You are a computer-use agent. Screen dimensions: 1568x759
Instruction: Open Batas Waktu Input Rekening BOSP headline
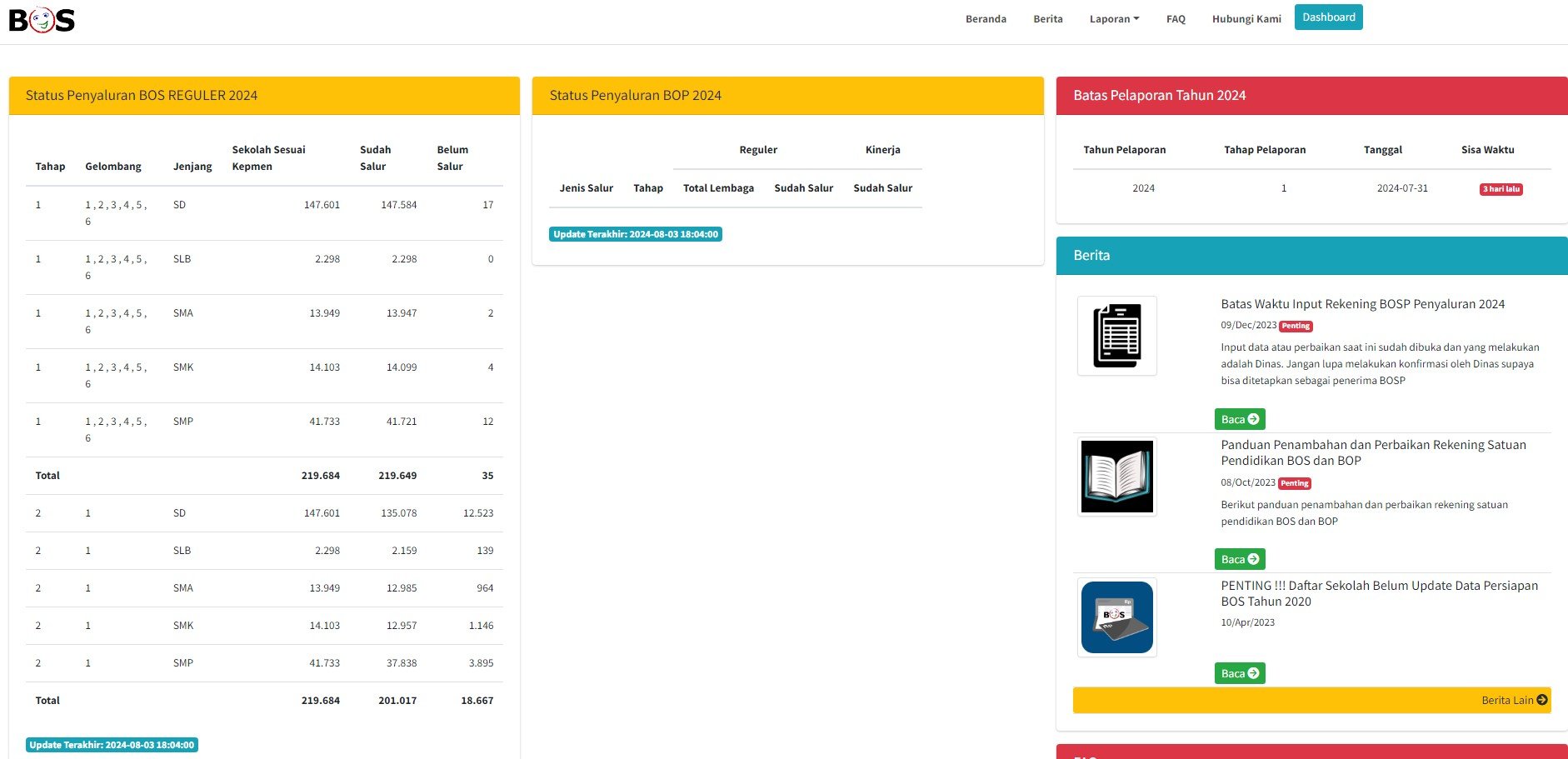point(1362,304)
